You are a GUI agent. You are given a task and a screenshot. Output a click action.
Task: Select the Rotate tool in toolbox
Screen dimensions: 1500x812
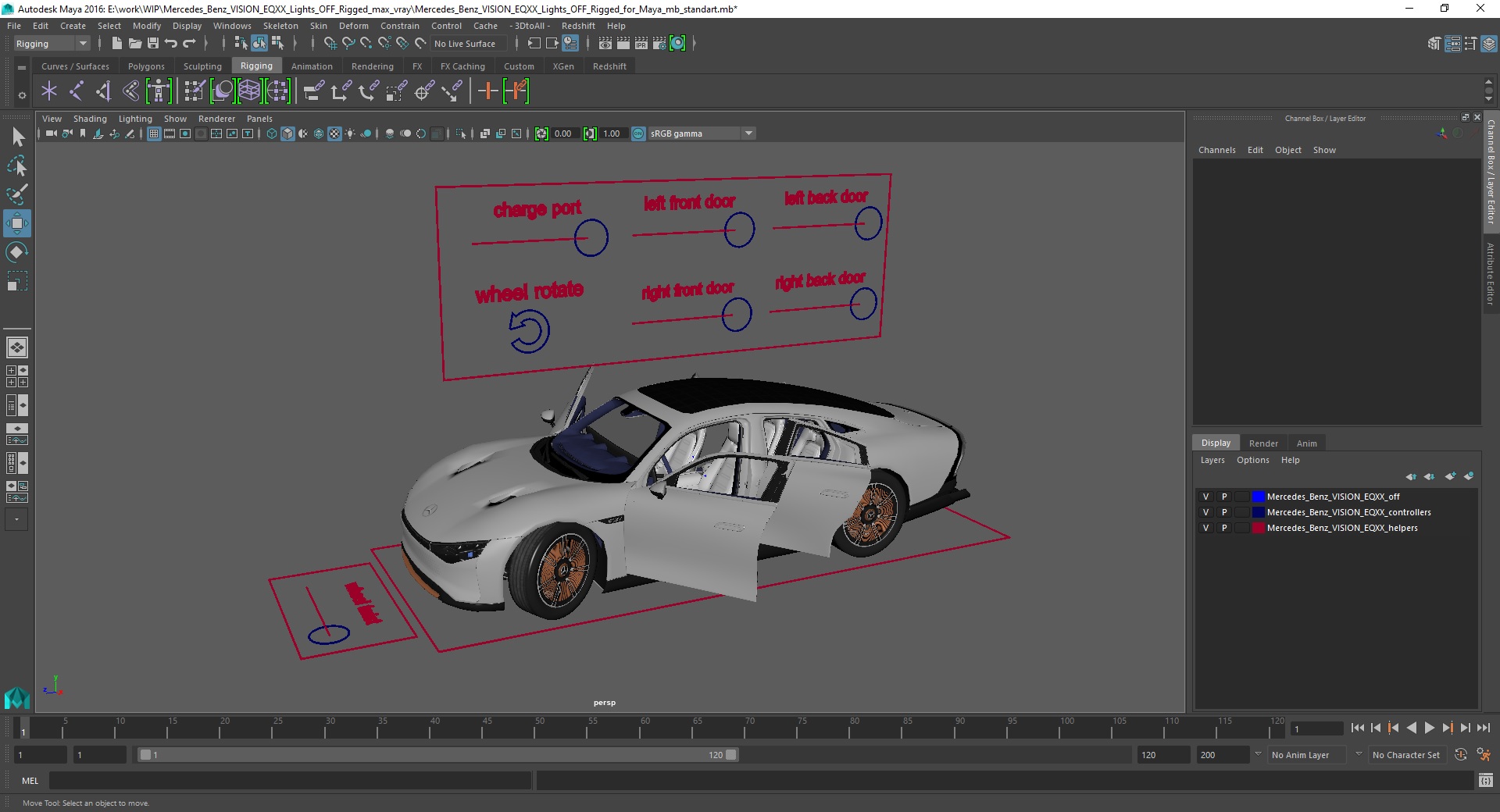click(x=17, y=252)
